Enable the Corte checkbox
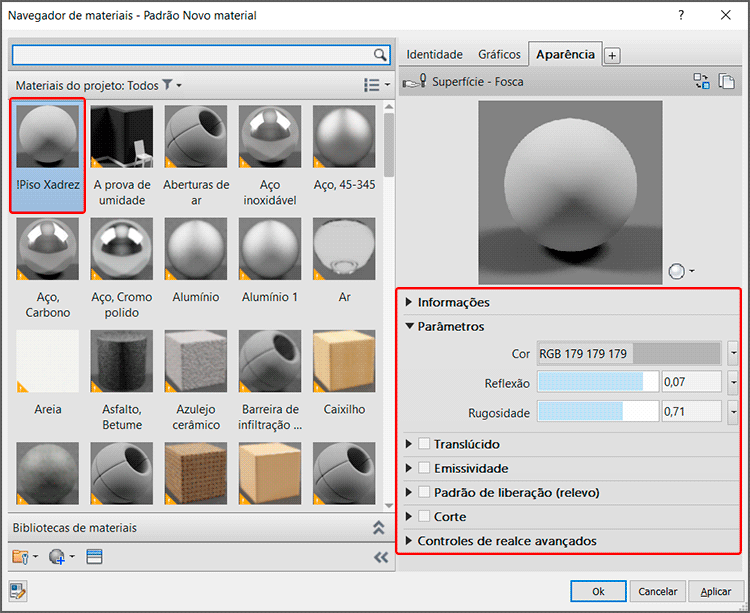 (x=424, y=516)
